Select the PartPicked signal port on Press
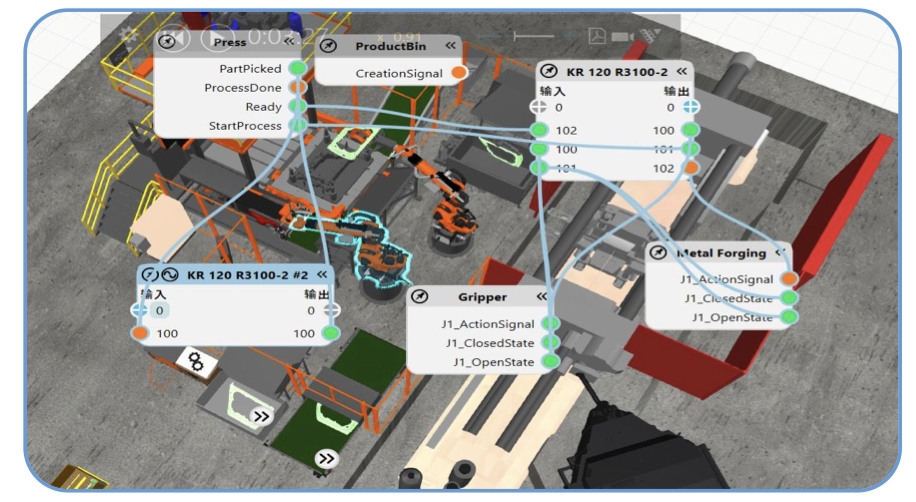The width and height of the screenshot is (916, 502). tap(298, 68)
